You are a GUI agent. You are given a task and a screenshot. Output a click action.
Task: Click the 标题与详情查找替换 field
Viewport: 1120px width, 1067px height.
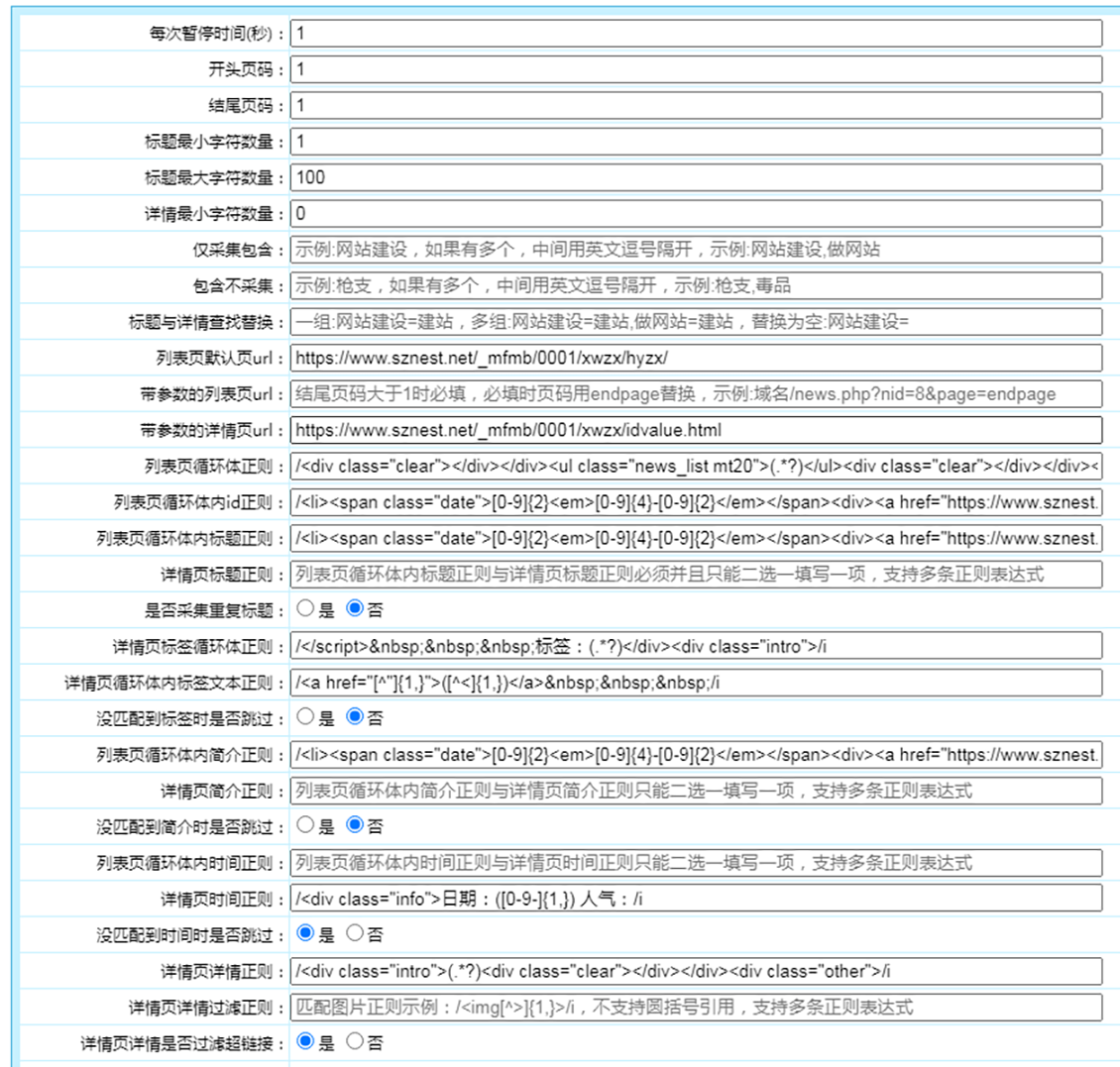(x=695, y=322)
